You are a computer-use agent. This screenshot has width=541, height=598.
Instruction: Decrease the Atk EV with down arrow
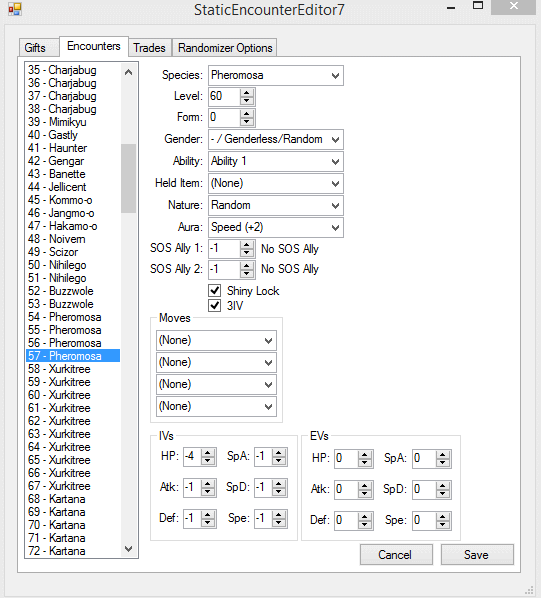click(x=365, y=494)
